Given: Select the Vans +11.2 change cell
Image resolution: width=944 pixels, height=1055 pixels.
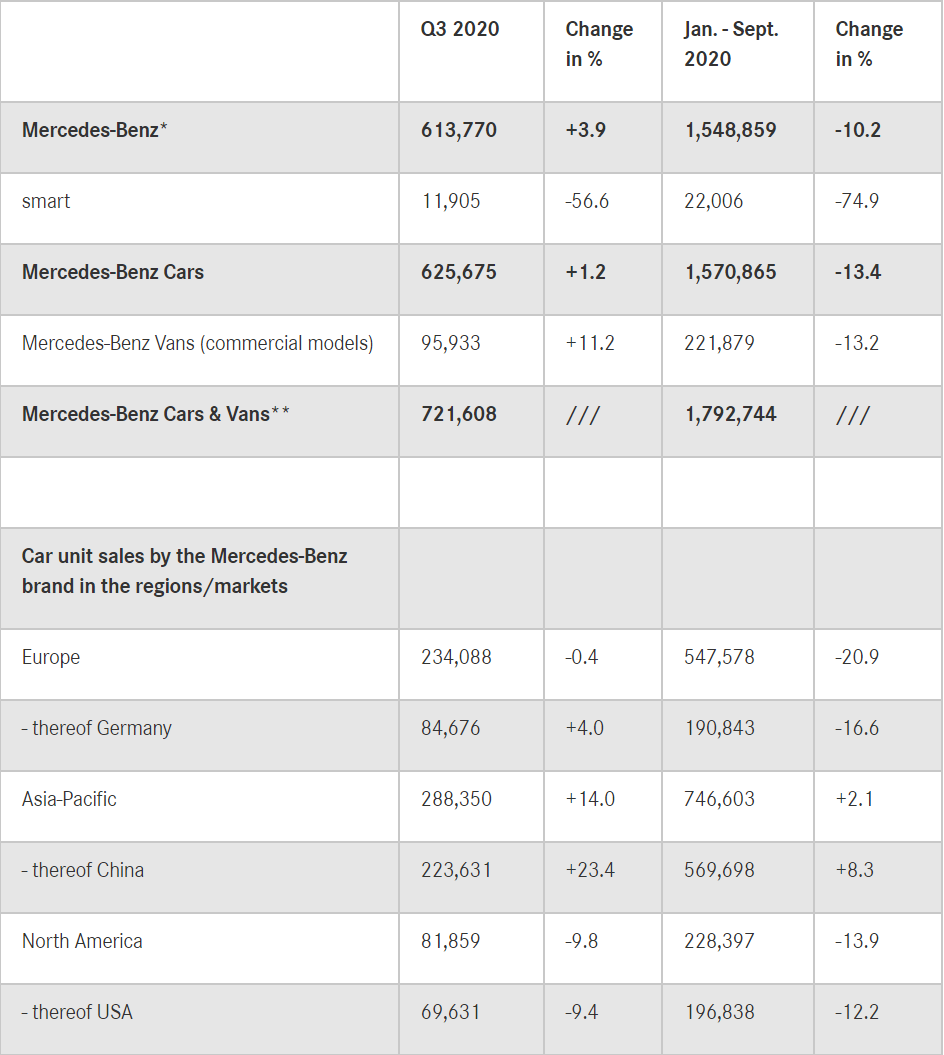Looking at the screenshot, I should (x=590, y=343).
